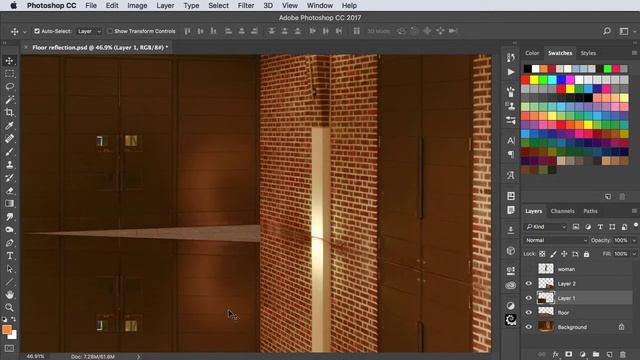Open the Filter menu
The height and width of the screenshot is (360, 640).
246,5
